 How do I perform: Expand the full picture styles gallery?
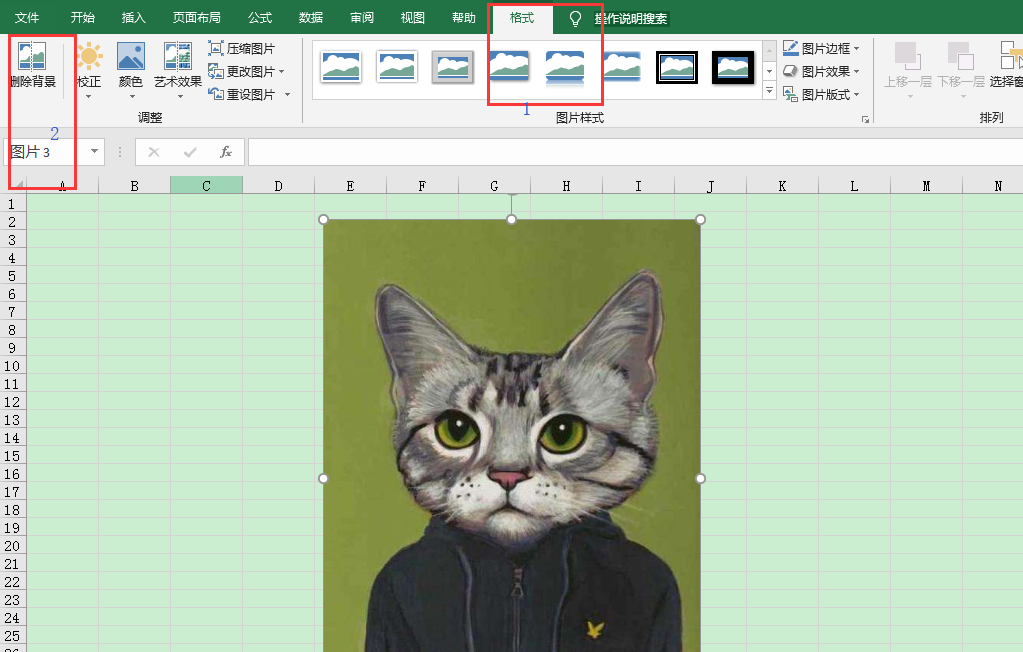770,91
